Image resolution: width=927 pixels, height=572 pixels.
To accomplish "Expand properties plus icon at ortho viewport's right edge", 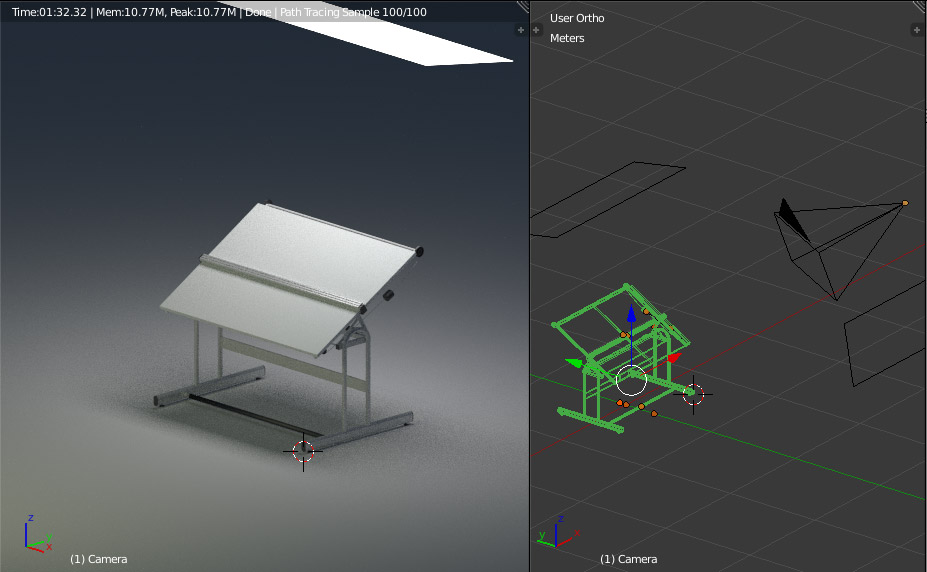I will [917, 30].
